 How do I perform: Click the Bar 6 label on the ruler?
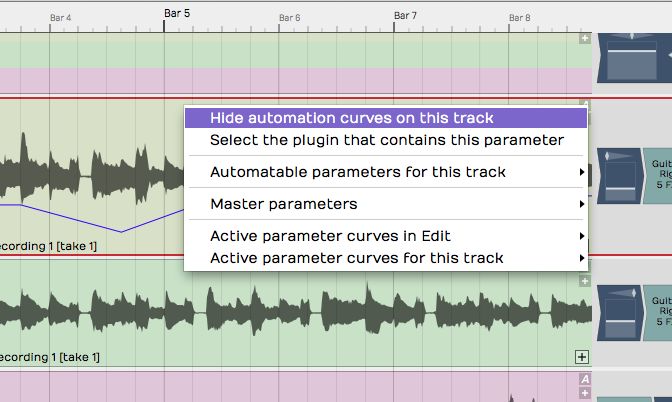tap(289, 18)
